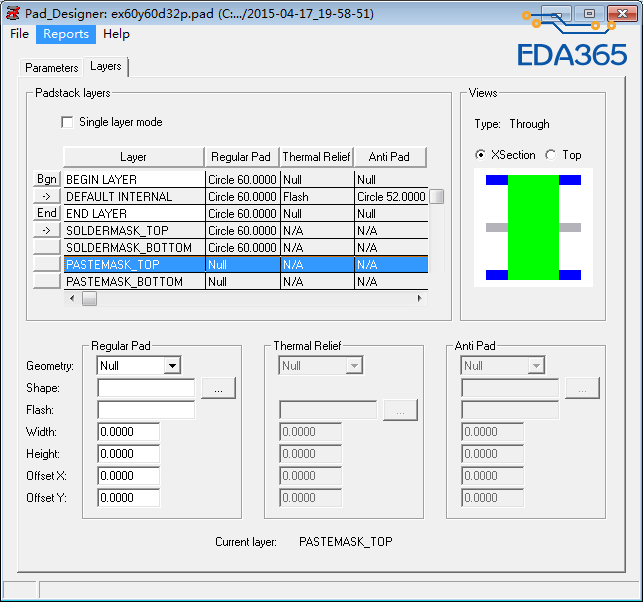
Task: Click the Anti Pad shape browse button
Action: pyautogui.click(x=582, y=388)
